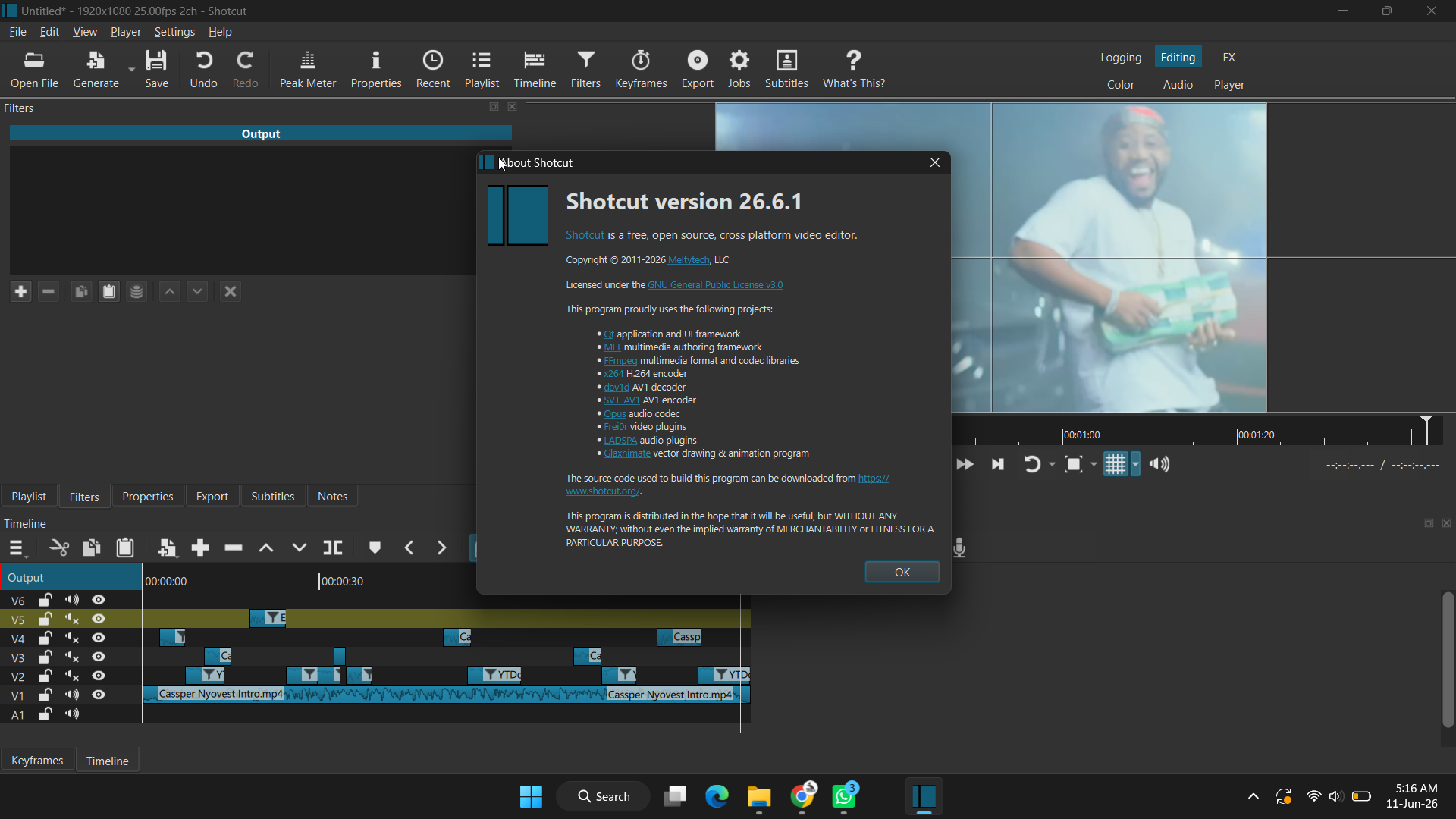The width and height of the screenshot is (1456, 819).
Task: Click the Open File toolbar icon
Action: click(34, 70)
